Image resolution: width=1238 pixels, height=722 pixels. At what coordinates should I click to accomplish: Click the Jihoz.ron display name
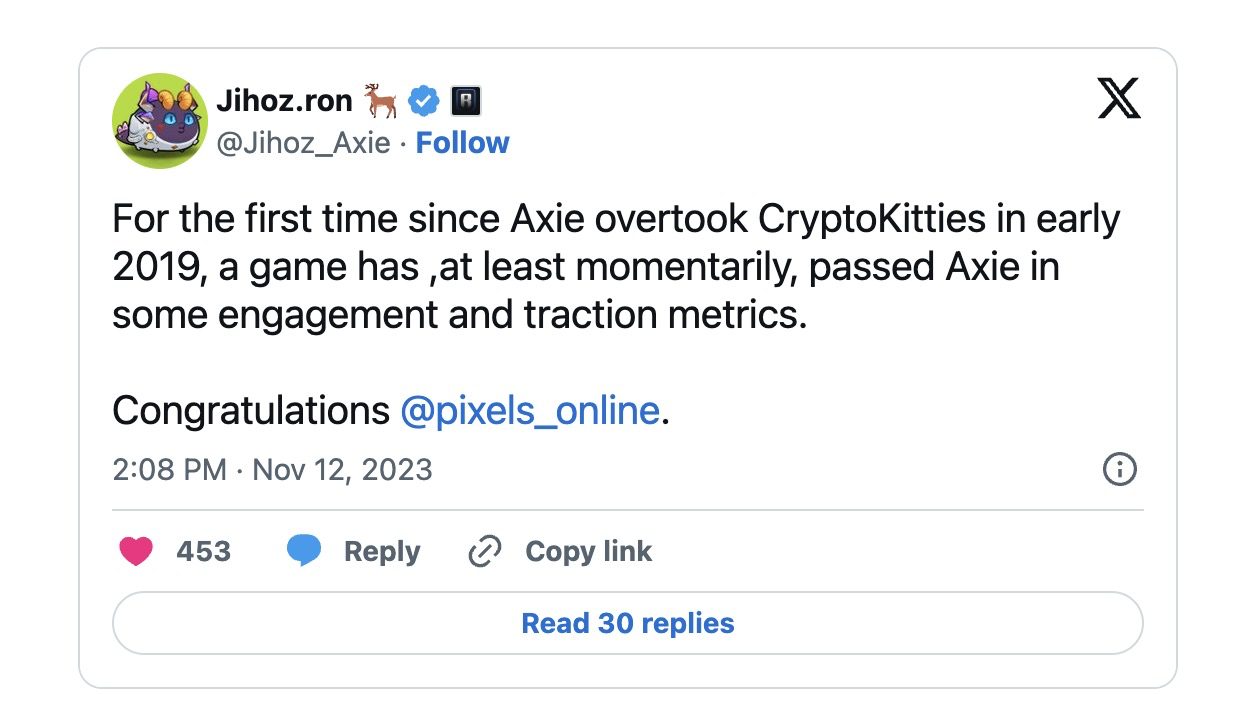click(x=284, y=101)
